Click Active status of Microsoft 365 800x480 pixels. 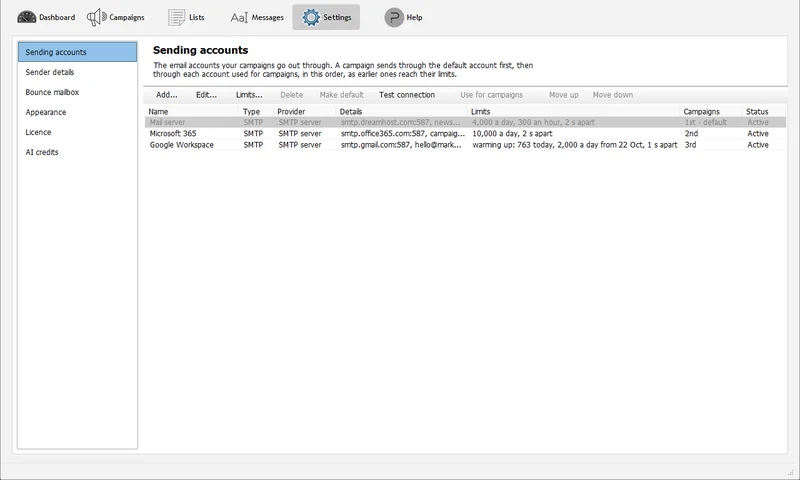click(758, 134)
